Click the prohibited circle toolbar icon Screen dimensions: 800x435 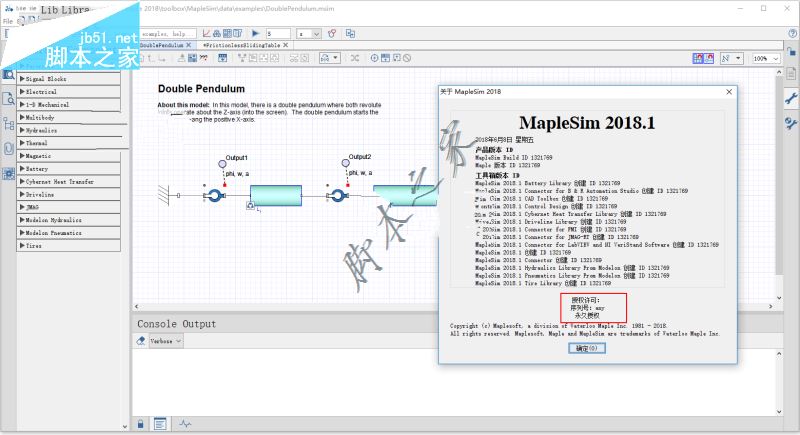tap(407, 58)
